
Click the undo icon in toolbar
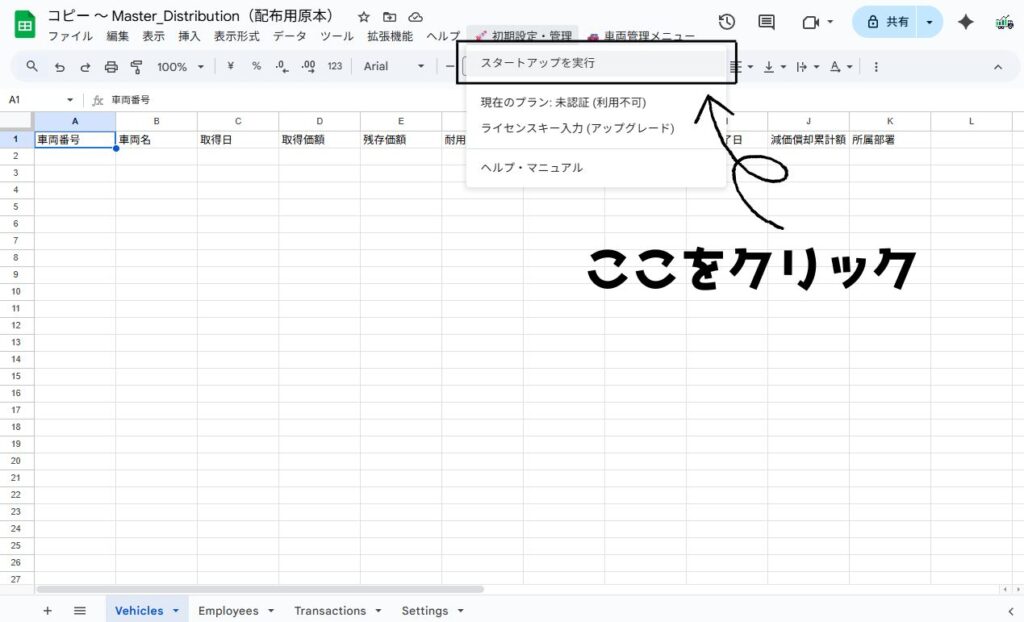[59, 67]
